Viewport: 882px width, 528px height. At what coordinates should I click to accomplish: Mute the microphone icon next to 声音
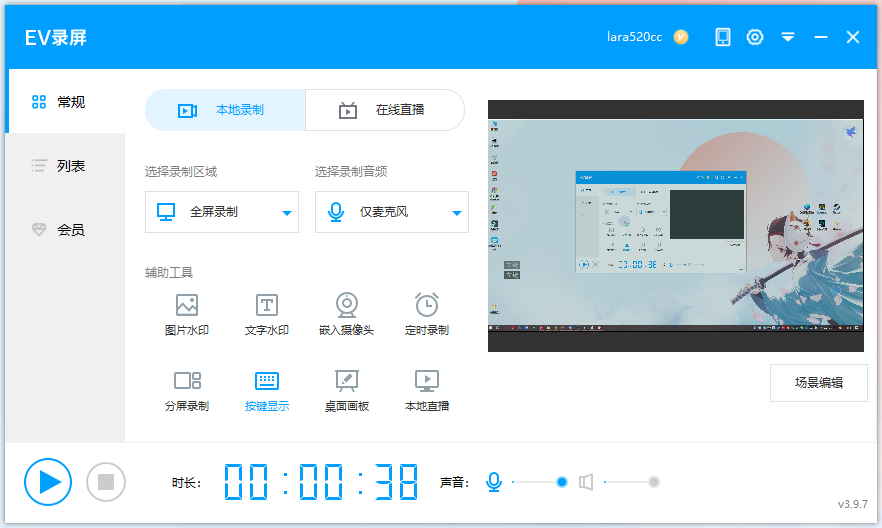click(494, 482)
